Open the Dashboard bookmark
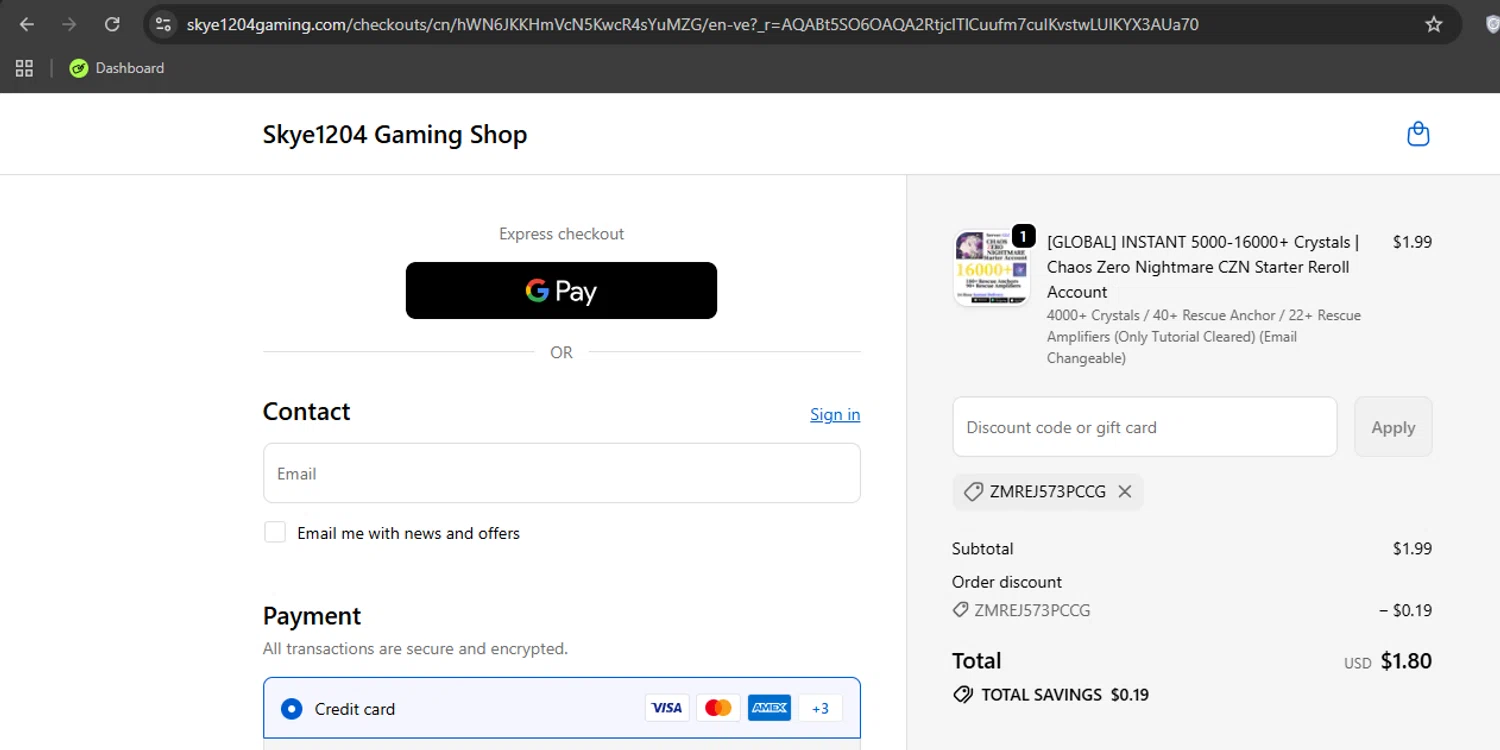1500x750 pixels. 117,68
